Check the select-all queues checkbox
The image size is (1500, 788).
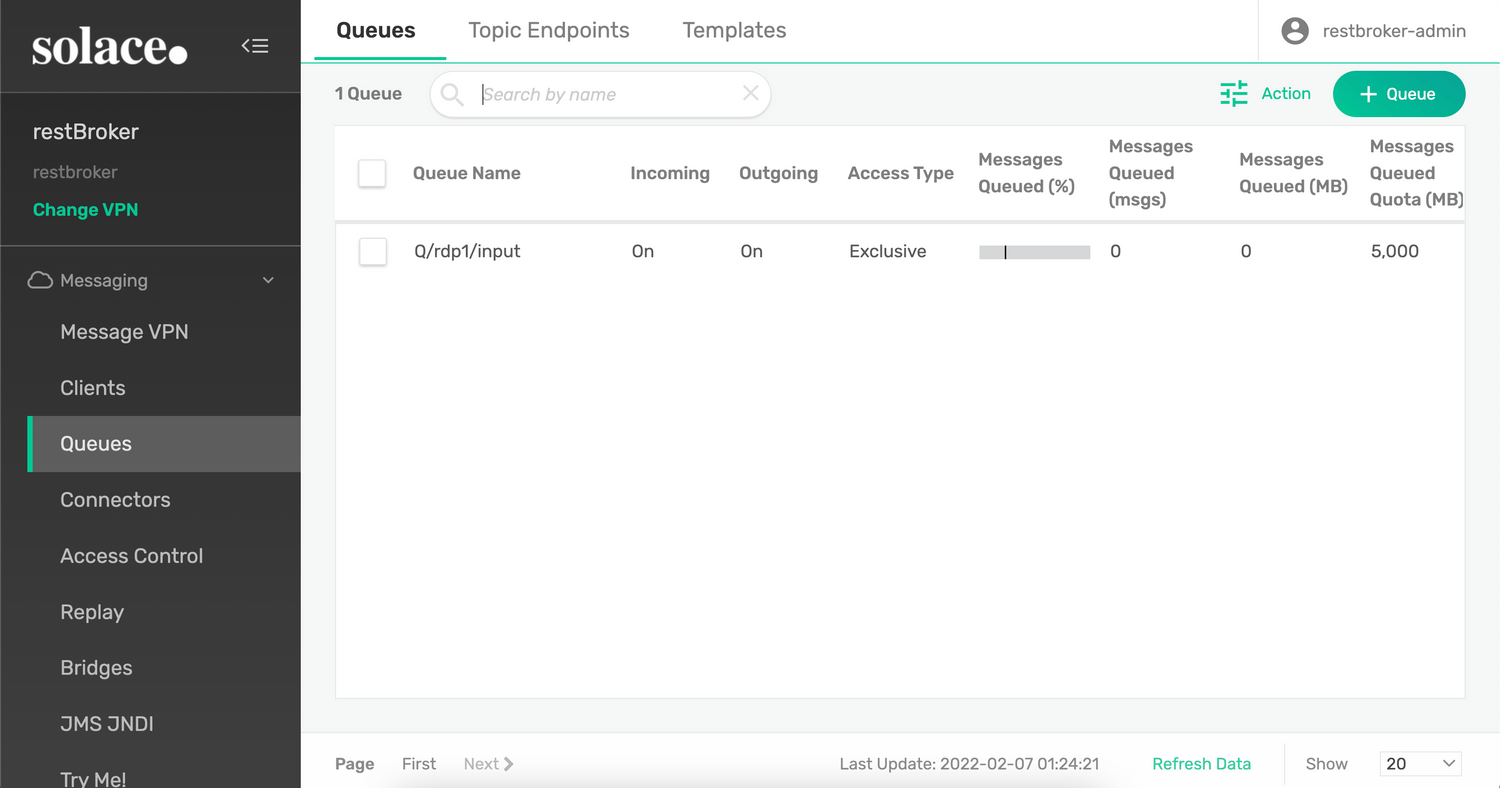point(372,172)
